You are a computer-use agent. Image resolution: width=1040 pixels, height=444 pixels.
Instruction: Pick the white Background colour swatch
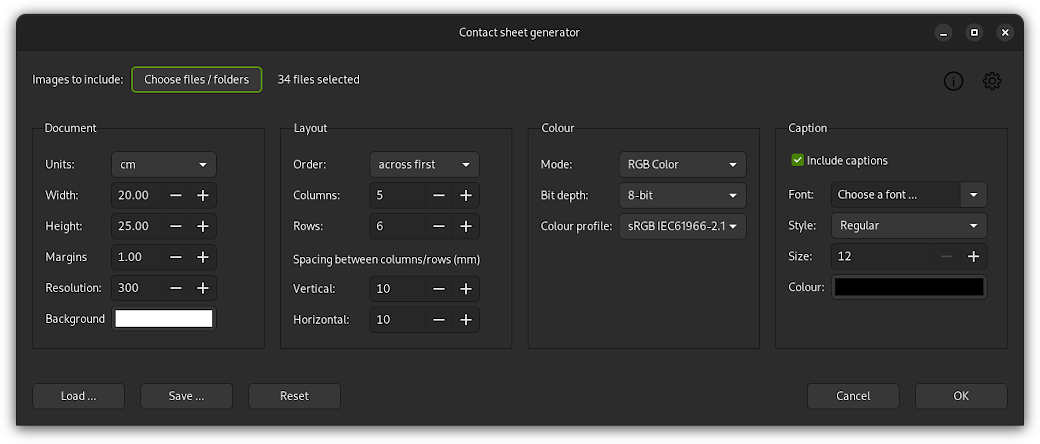click(x=164, y=319)
